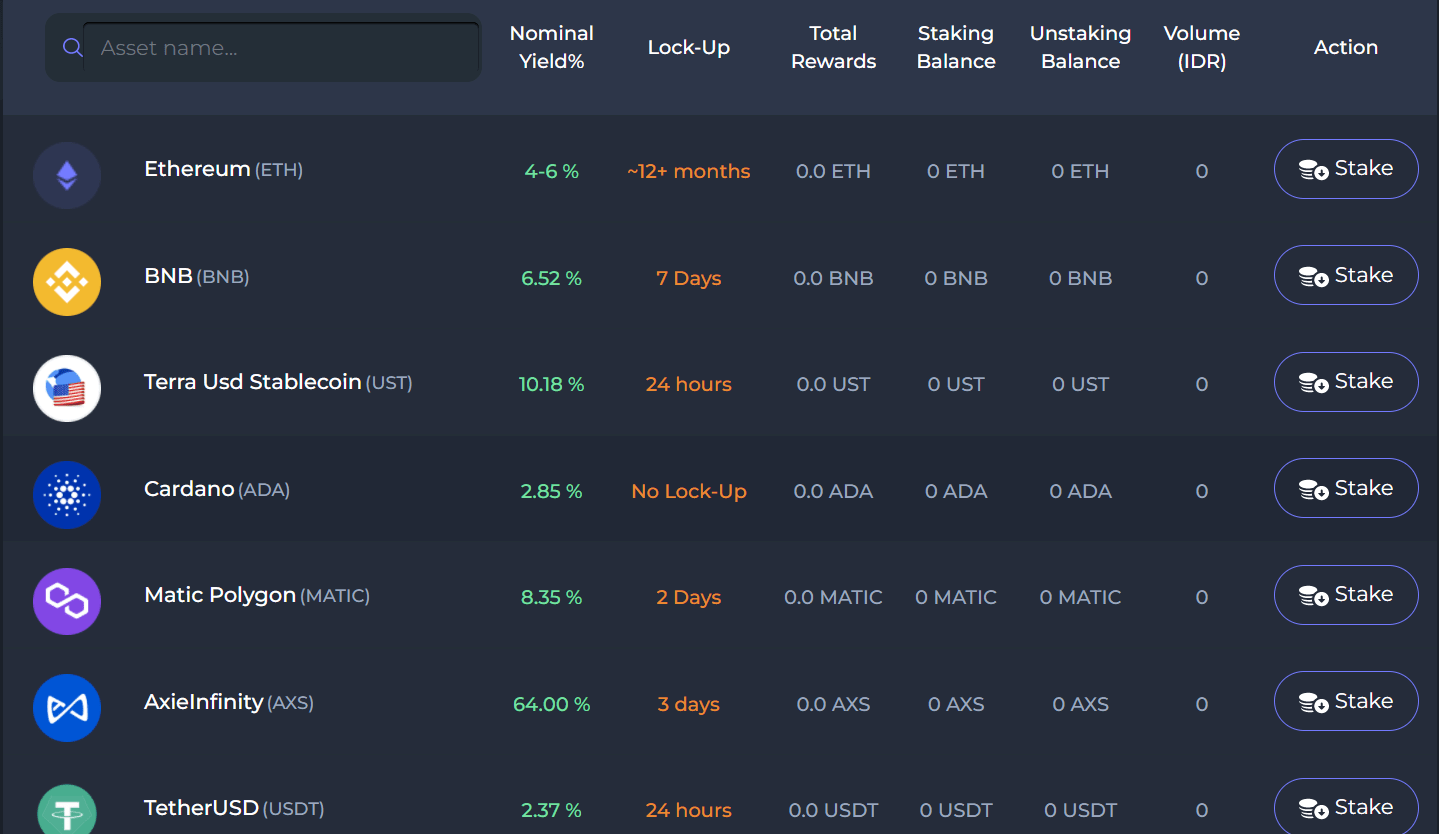The width and height of the screenshot is (1439, 834).
Task: Click the 64.00 % yield value
Action: tap(552, 704)
